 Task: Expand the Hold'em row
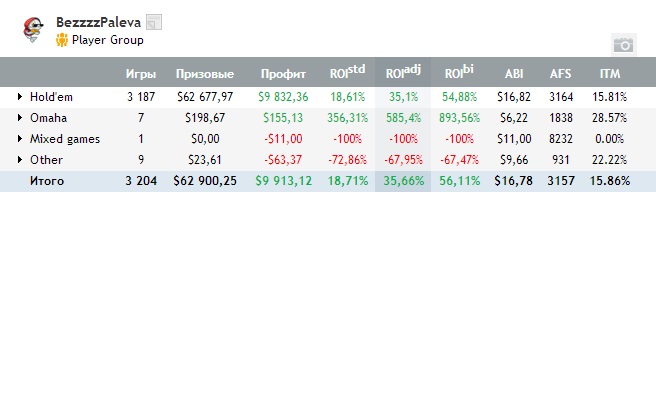20,97
